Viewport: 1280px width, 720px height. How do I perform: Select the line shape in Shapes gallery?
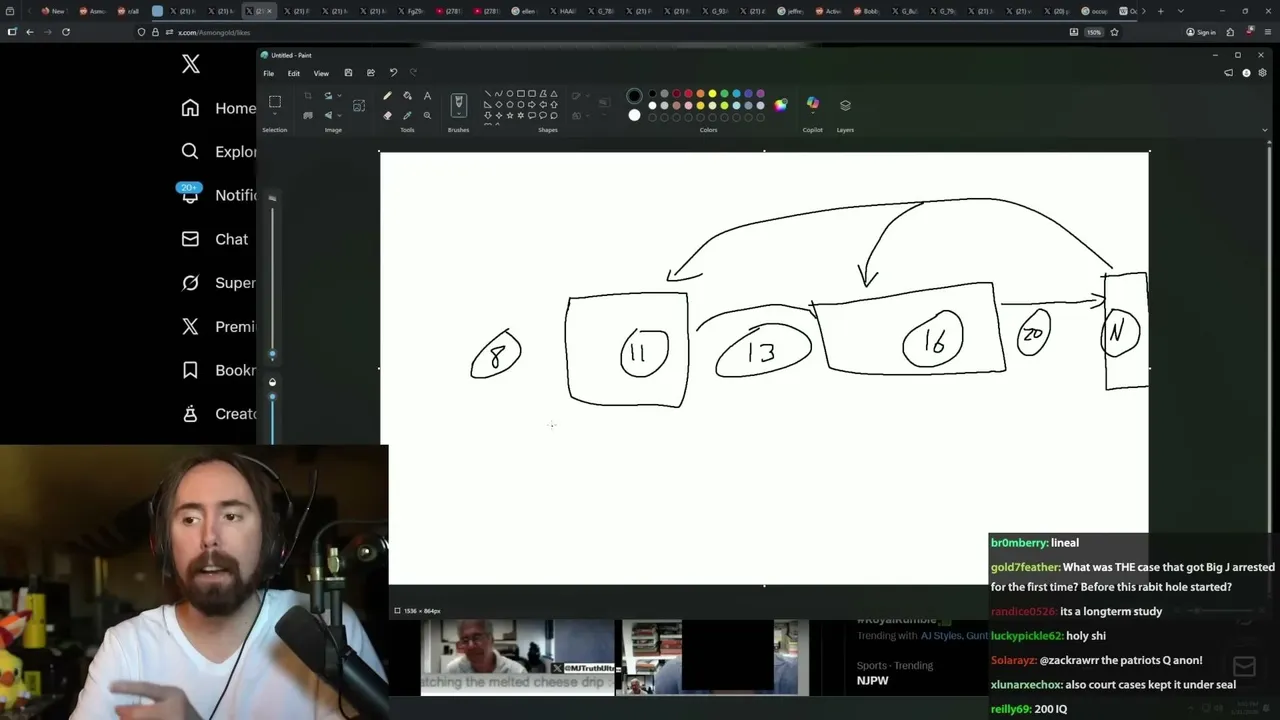488,94
